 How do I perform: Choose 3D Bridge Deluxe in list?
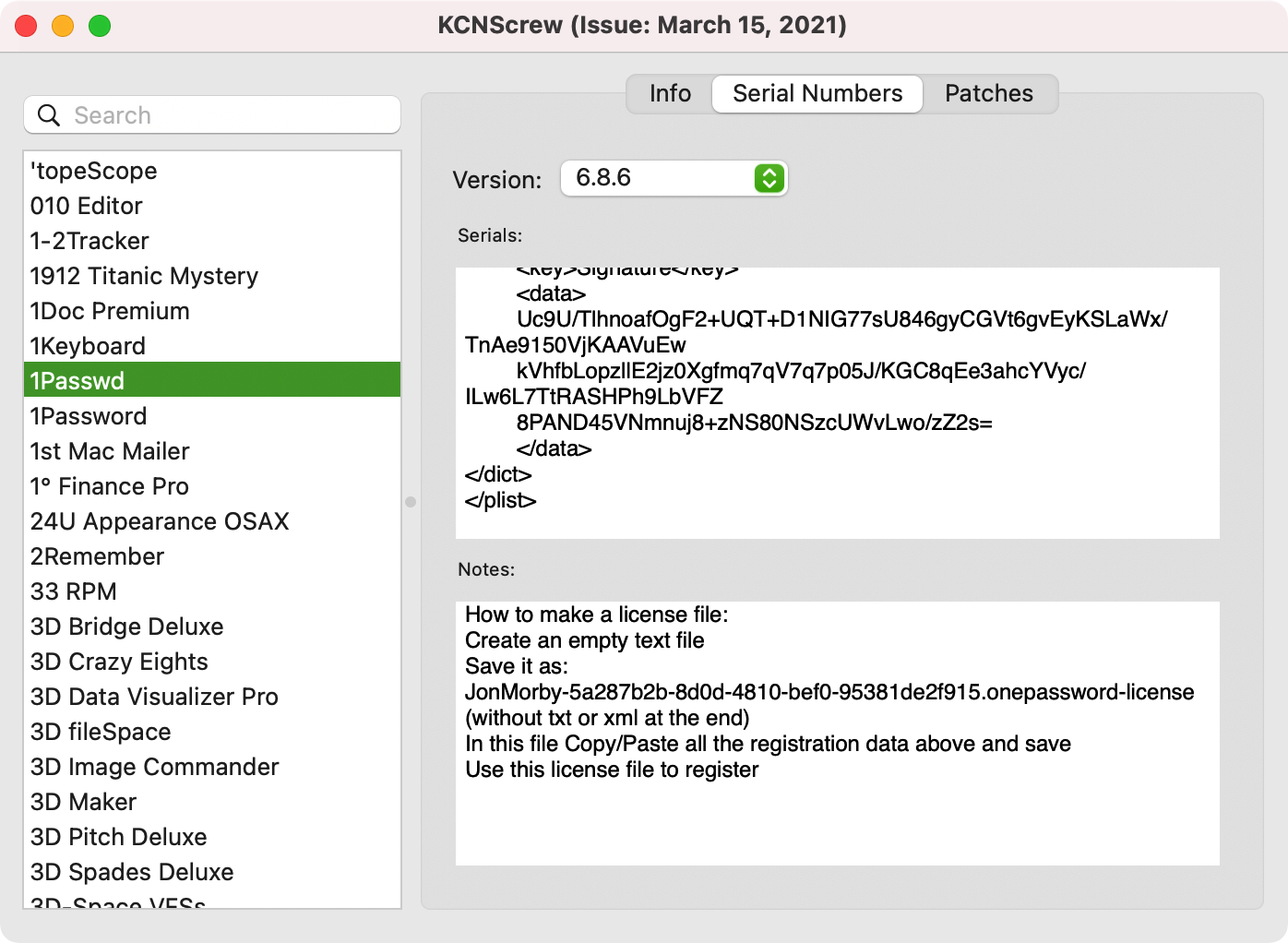(127, 627)
